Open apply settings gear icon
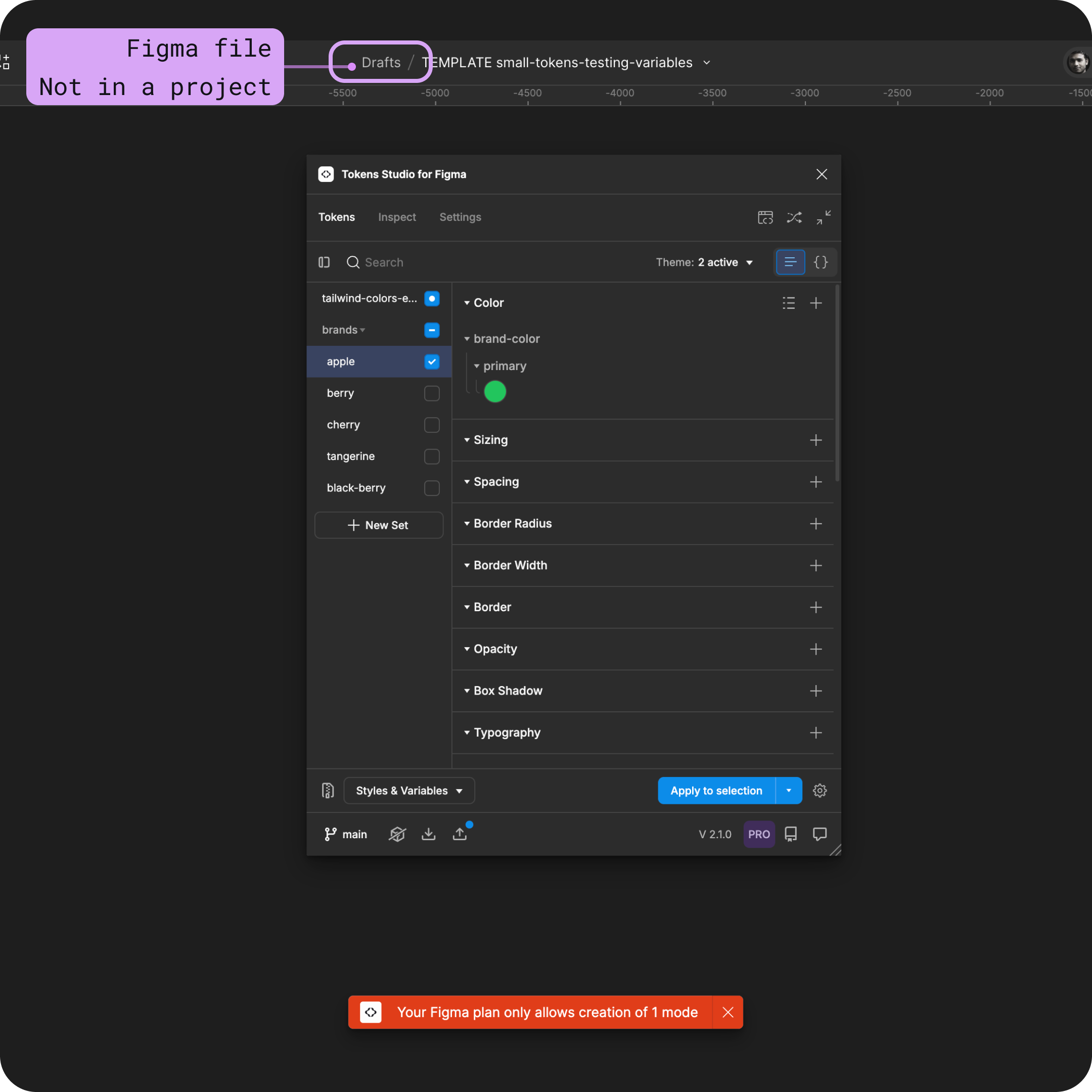The image size is (1092, 1092). click(x=820, y=791)
